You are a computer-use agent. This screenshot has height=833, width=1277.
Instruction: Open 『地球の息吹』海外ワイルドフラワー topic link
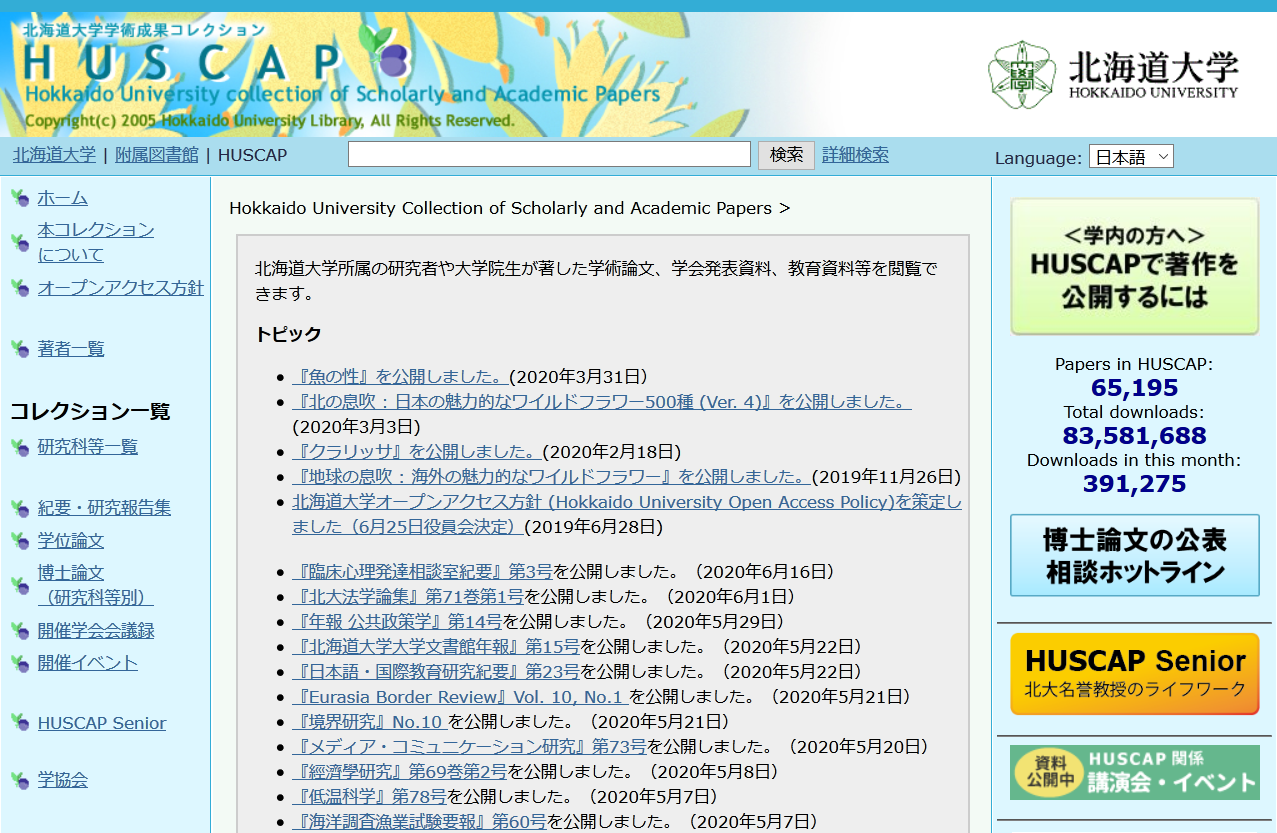click(x=551, y=477)
